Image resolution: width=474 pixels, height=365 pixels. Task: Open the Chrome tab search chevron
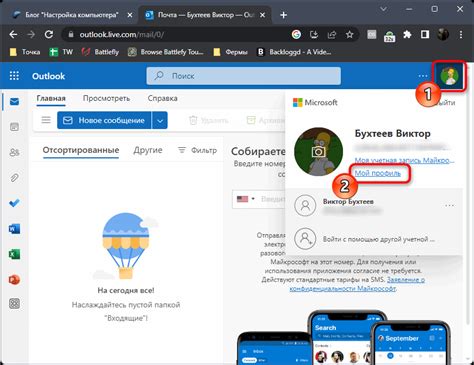pos(383,9)
